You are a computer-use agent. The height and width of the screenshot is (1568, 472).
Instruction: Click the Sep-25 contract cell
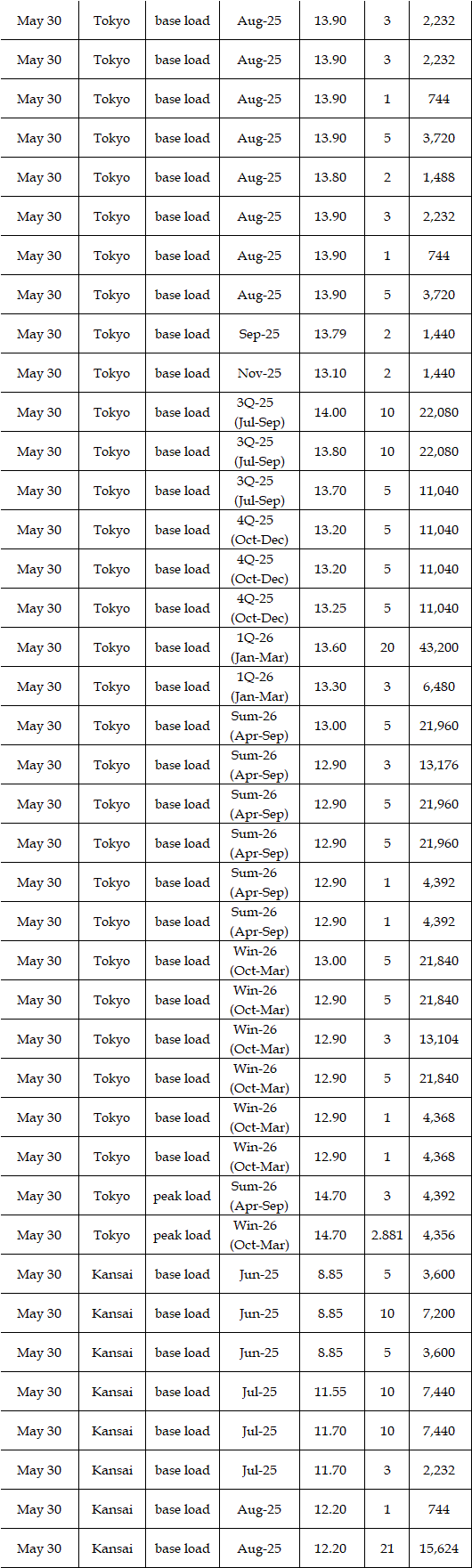[259, 334]
